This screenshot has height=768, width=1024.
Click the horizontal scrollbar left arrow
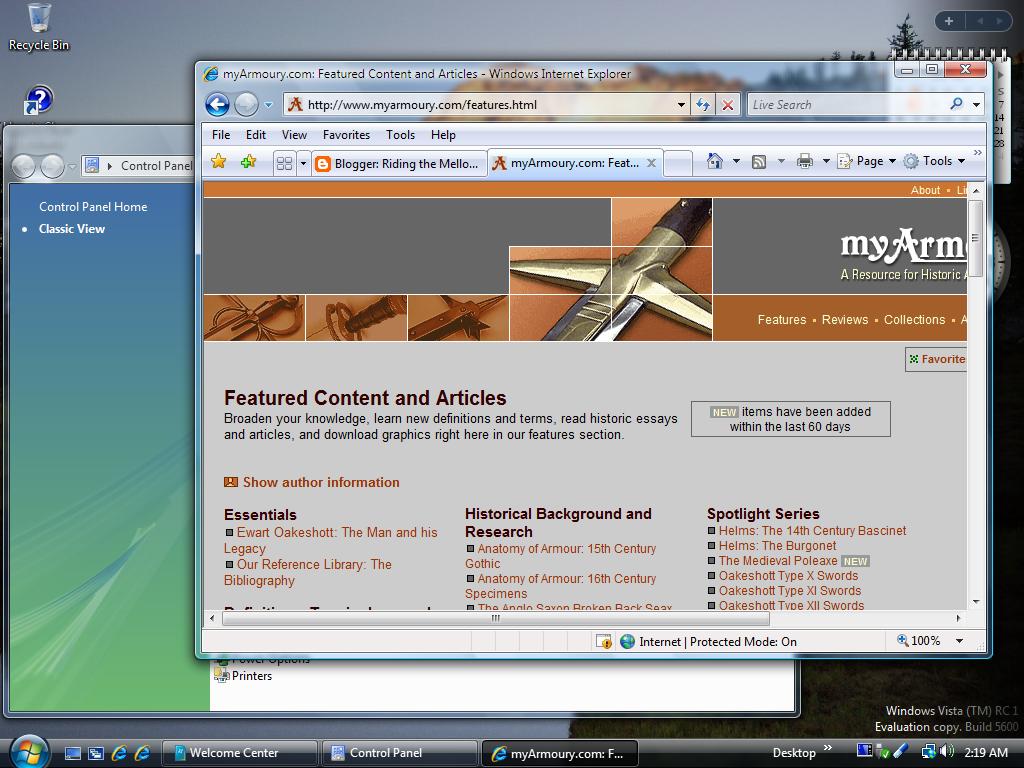[212, 618]
